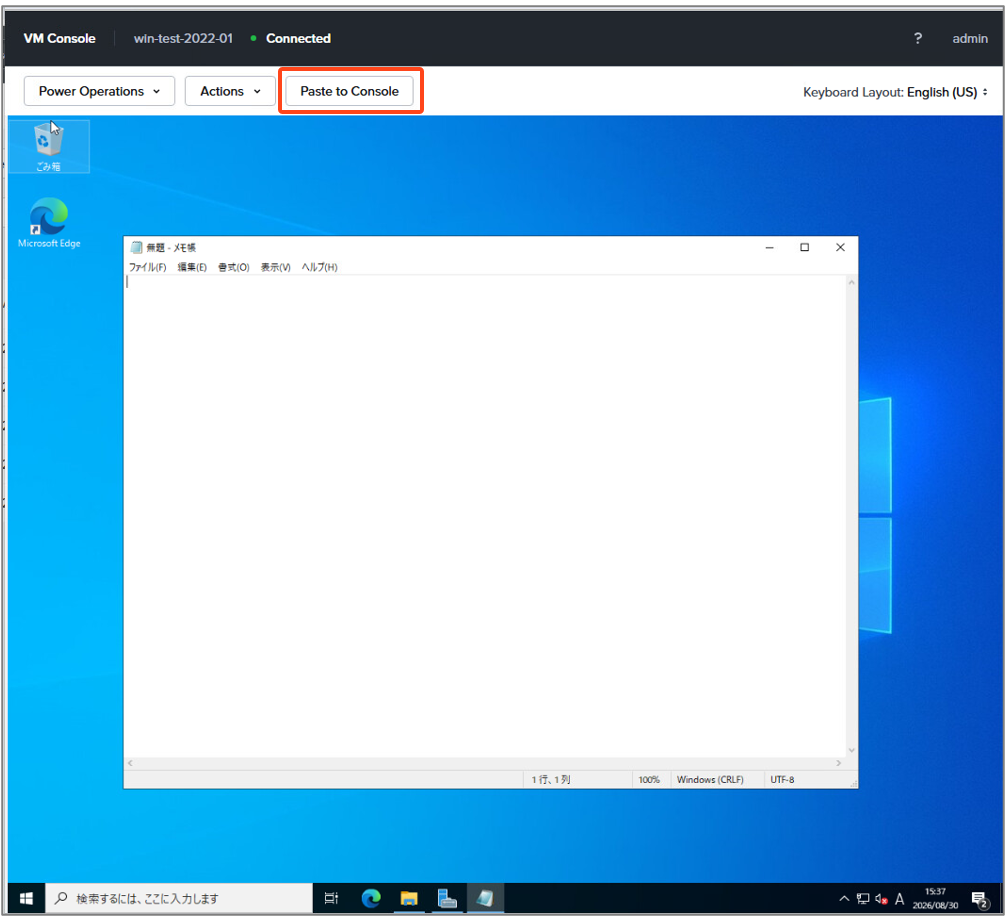
Task: Close the Notepad window
Action: coord(840,247)
